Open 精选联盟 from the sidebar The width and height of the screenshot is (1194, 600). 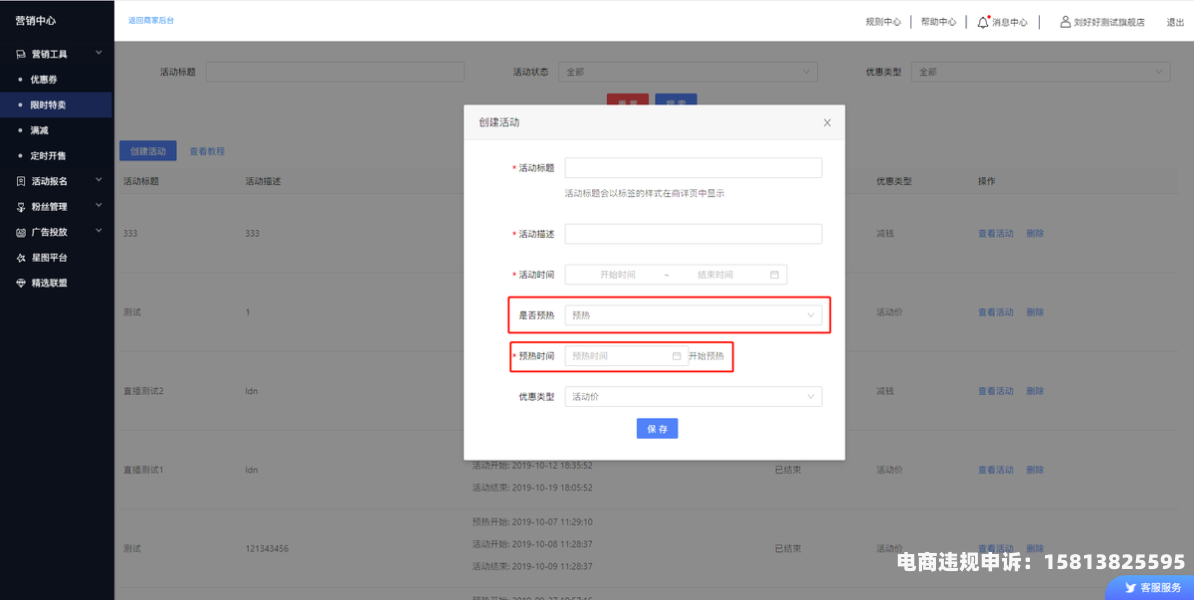(x=48, y=283)
